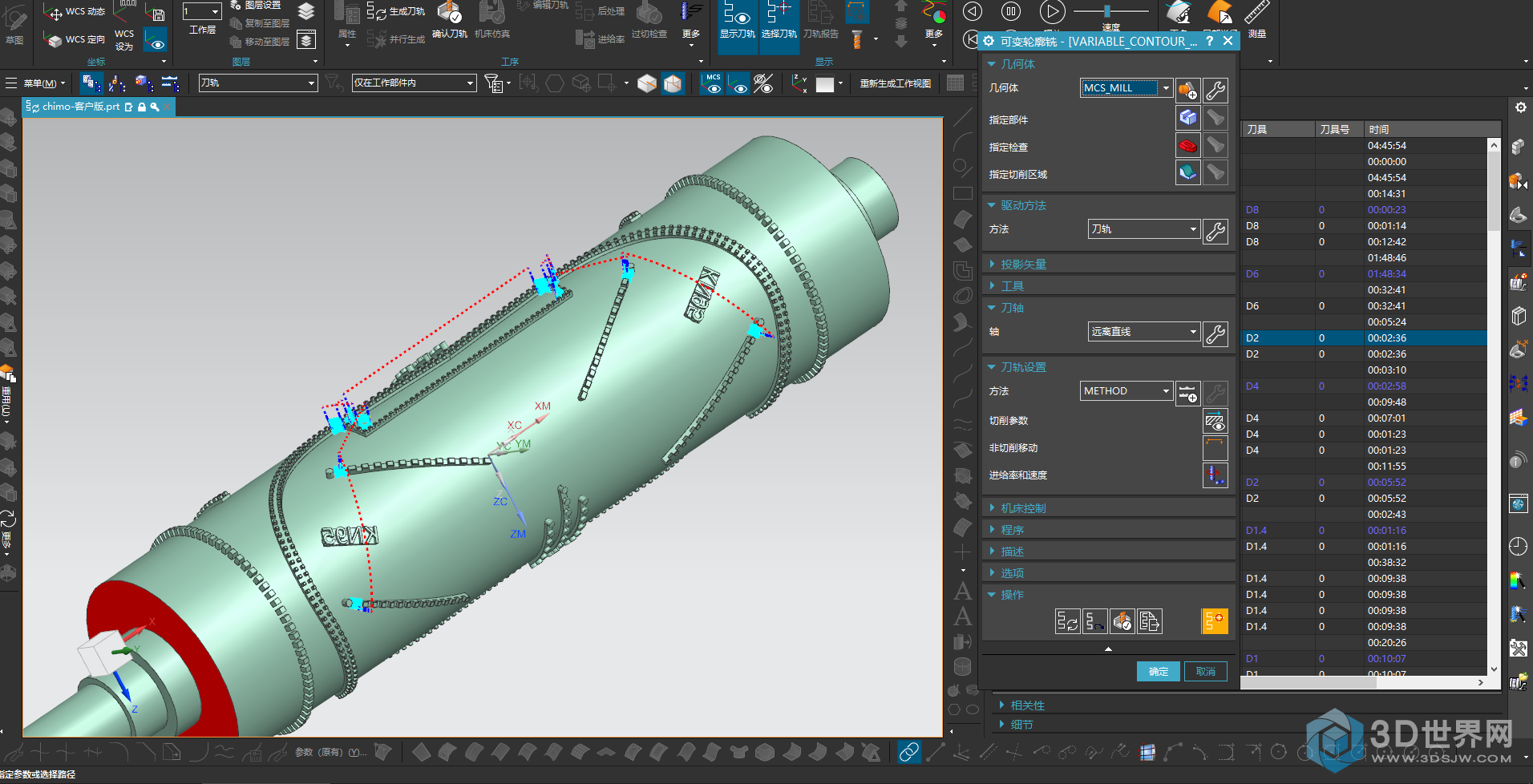Open Specify Check geometry icon

1187,145
